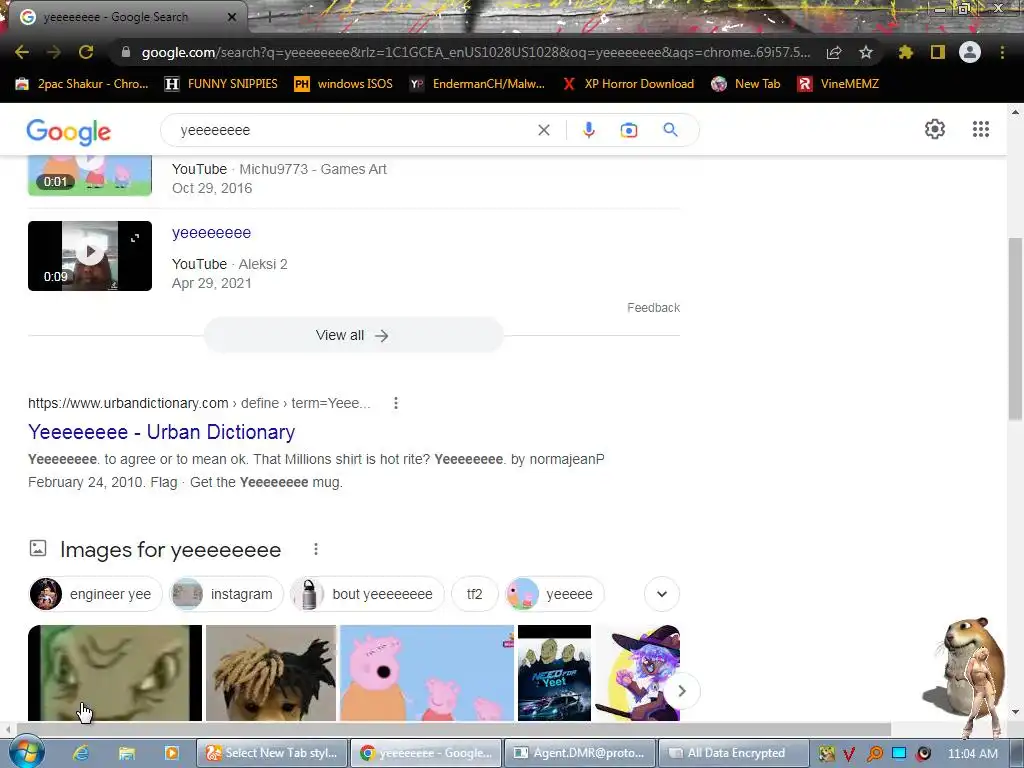Select the bout yeeeeeeee image chip

tap(367, 594)
